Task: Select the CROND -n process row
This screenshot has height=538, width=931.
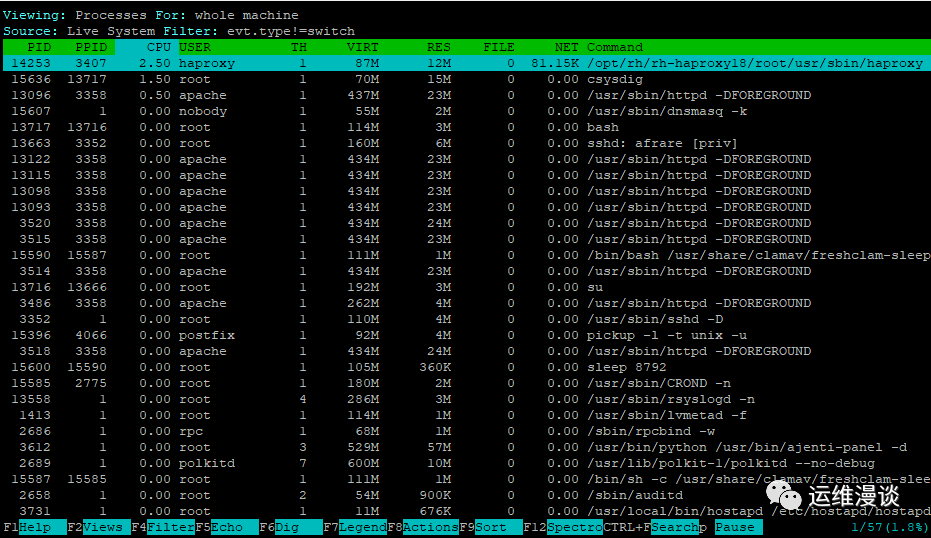Action: click(466, 384)
